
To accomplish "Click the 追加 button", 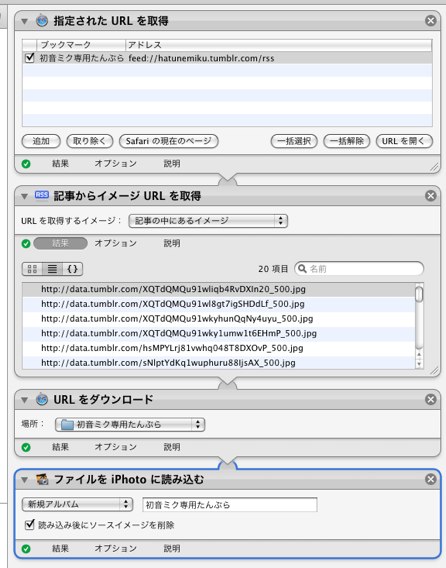I will pos(41,141).
